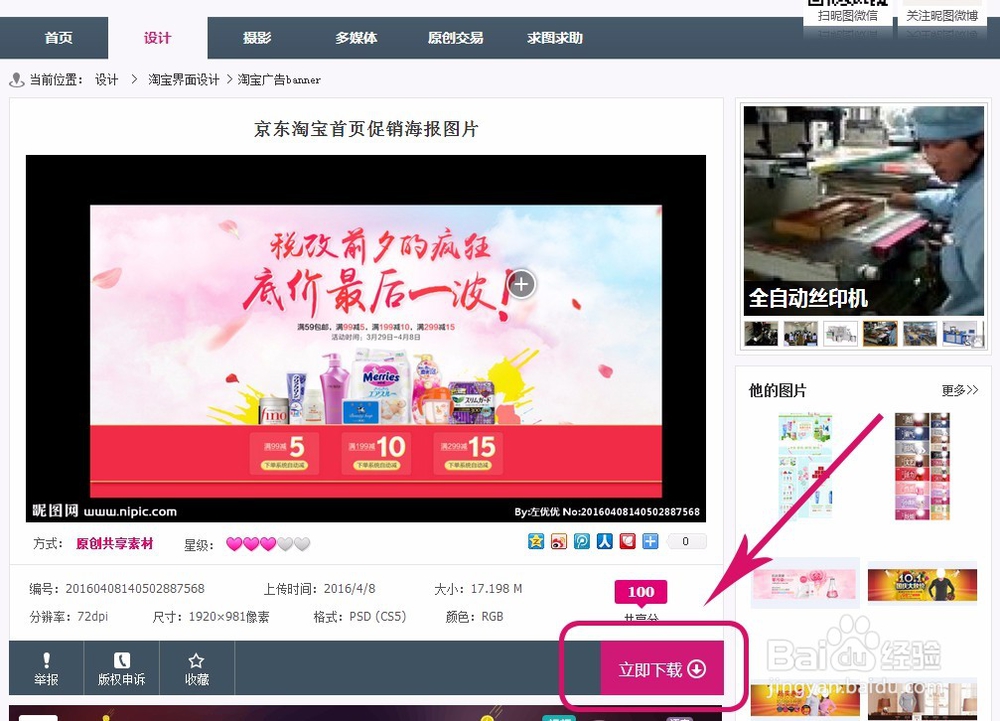Share to QQ Zone star icon
Screen dimensions: 1000x721
536,541
